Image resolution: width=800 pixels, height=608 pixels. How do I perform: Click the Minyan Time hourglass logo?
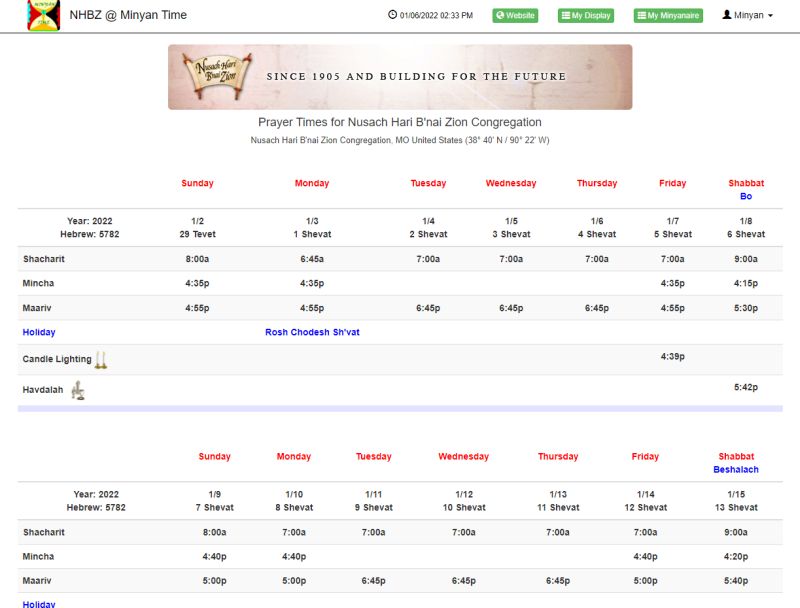43,15
